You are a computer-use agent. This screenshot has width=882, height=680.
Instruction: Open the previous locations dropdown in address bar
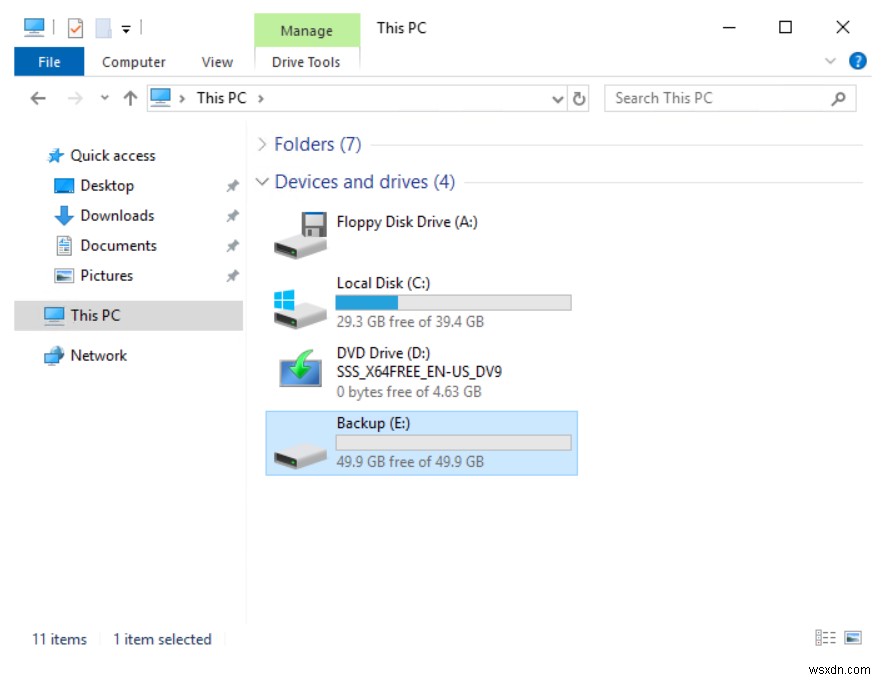557,97
